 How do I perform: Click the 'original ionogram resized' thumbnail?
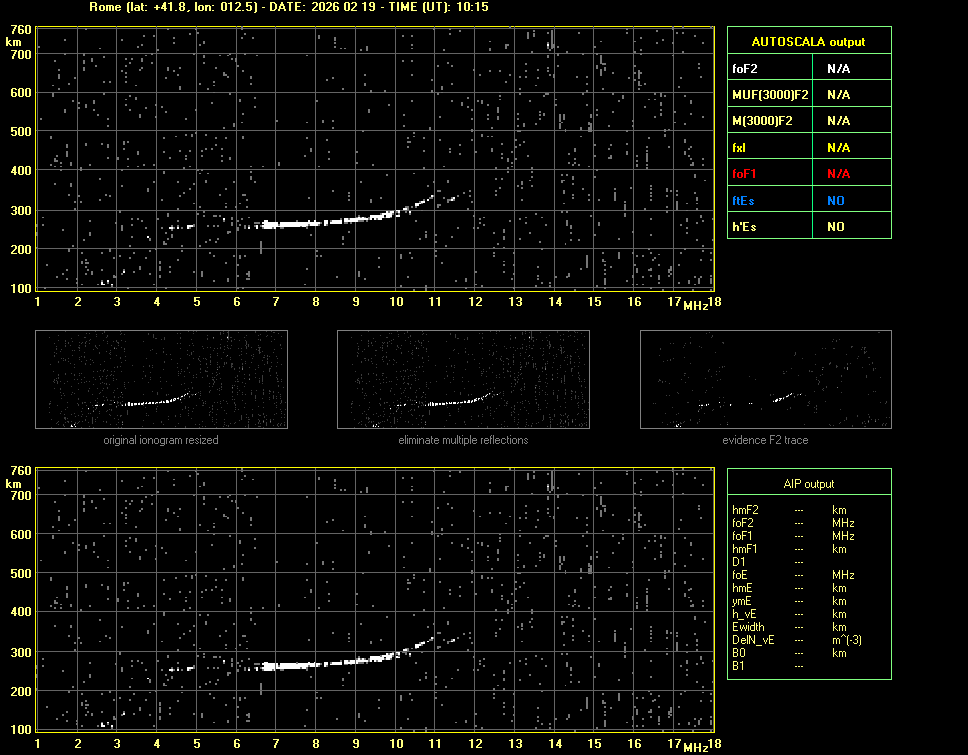coord(161,380)
